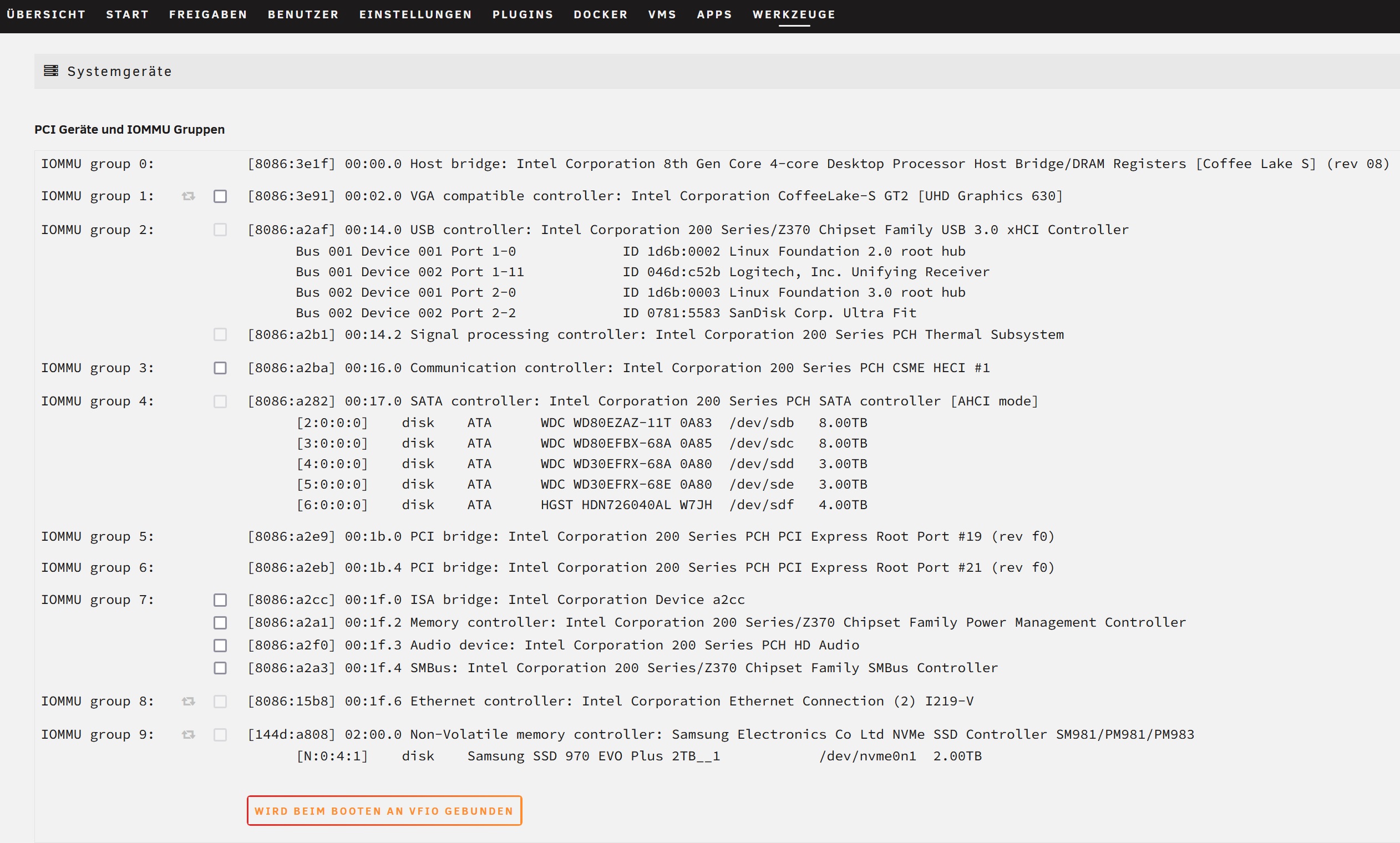Check the ISA bridge 00:1f.0 checkbox
This screenshot has width=1400, height=843.
click(x=220, y=600)
